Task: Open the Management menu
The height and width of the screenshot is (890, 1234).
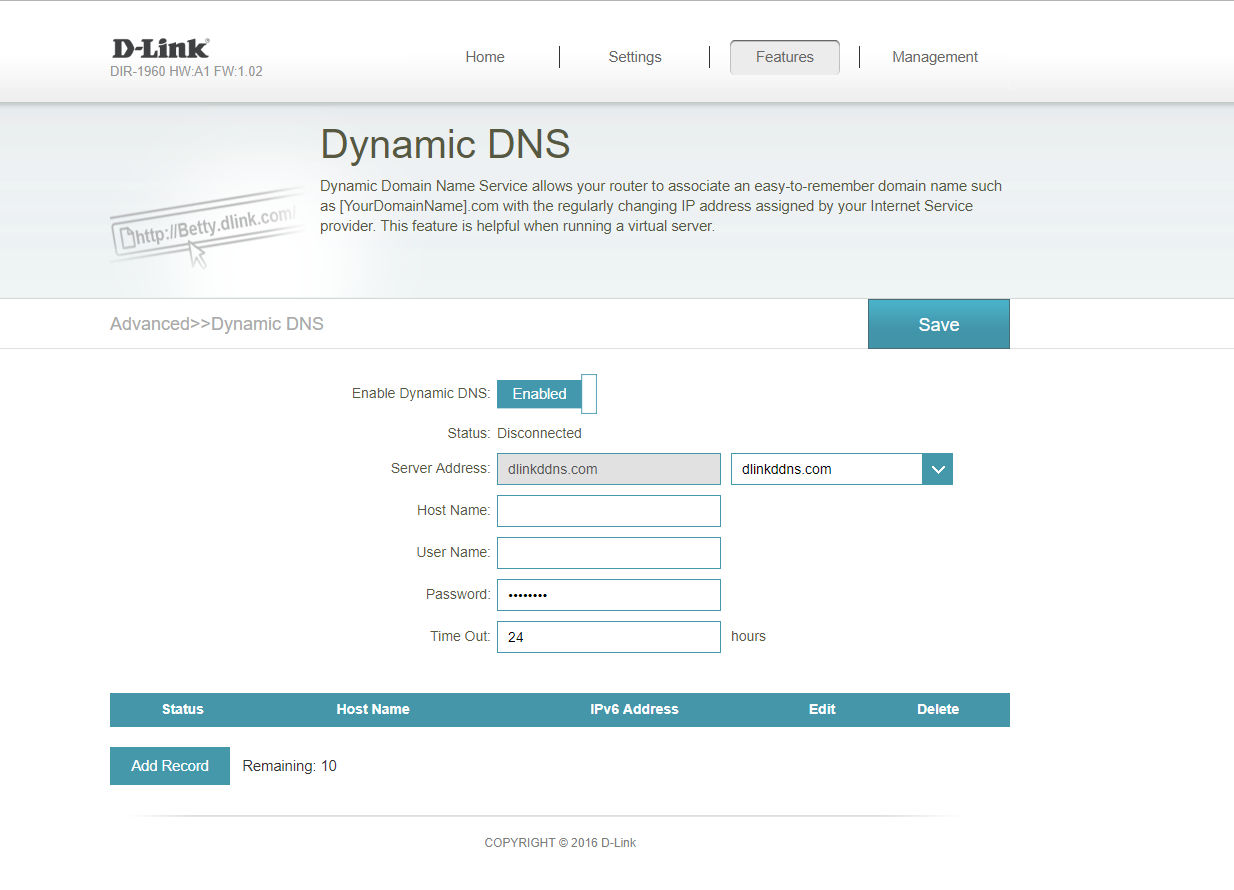Action: (x=935, y=57)
